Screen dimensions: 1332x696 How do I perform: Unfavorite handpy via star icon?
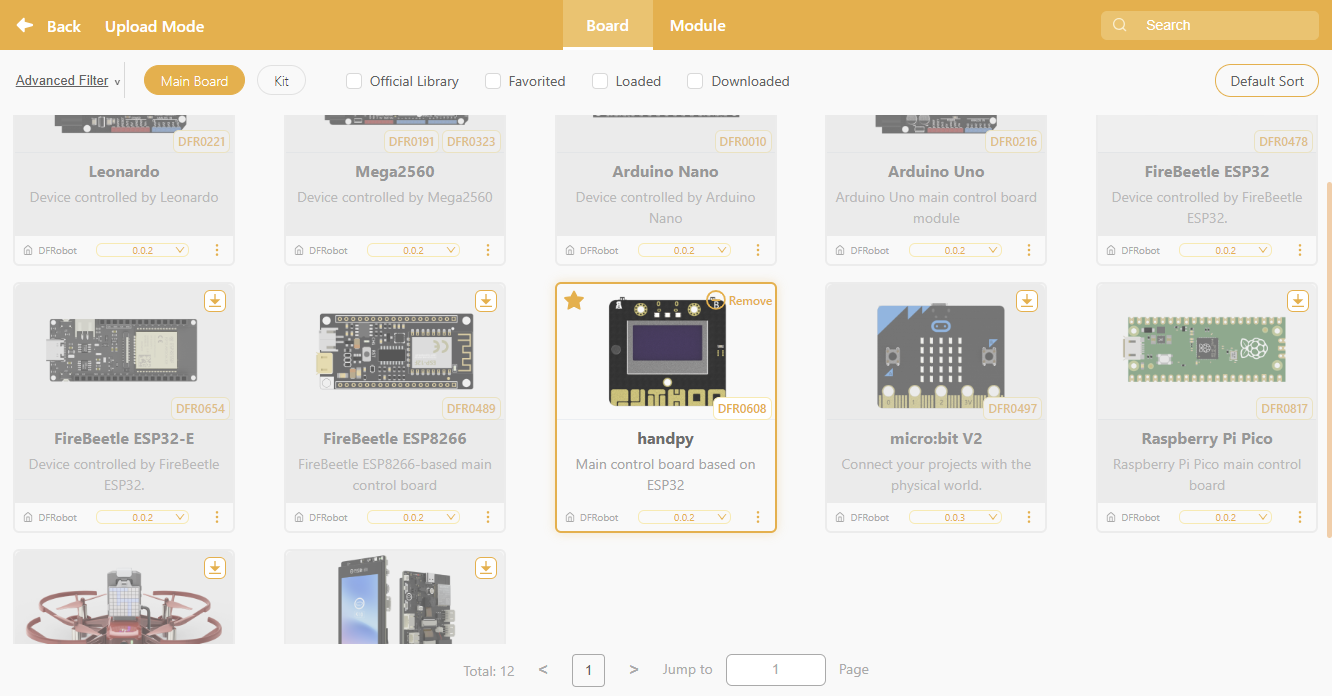[574, 300]
